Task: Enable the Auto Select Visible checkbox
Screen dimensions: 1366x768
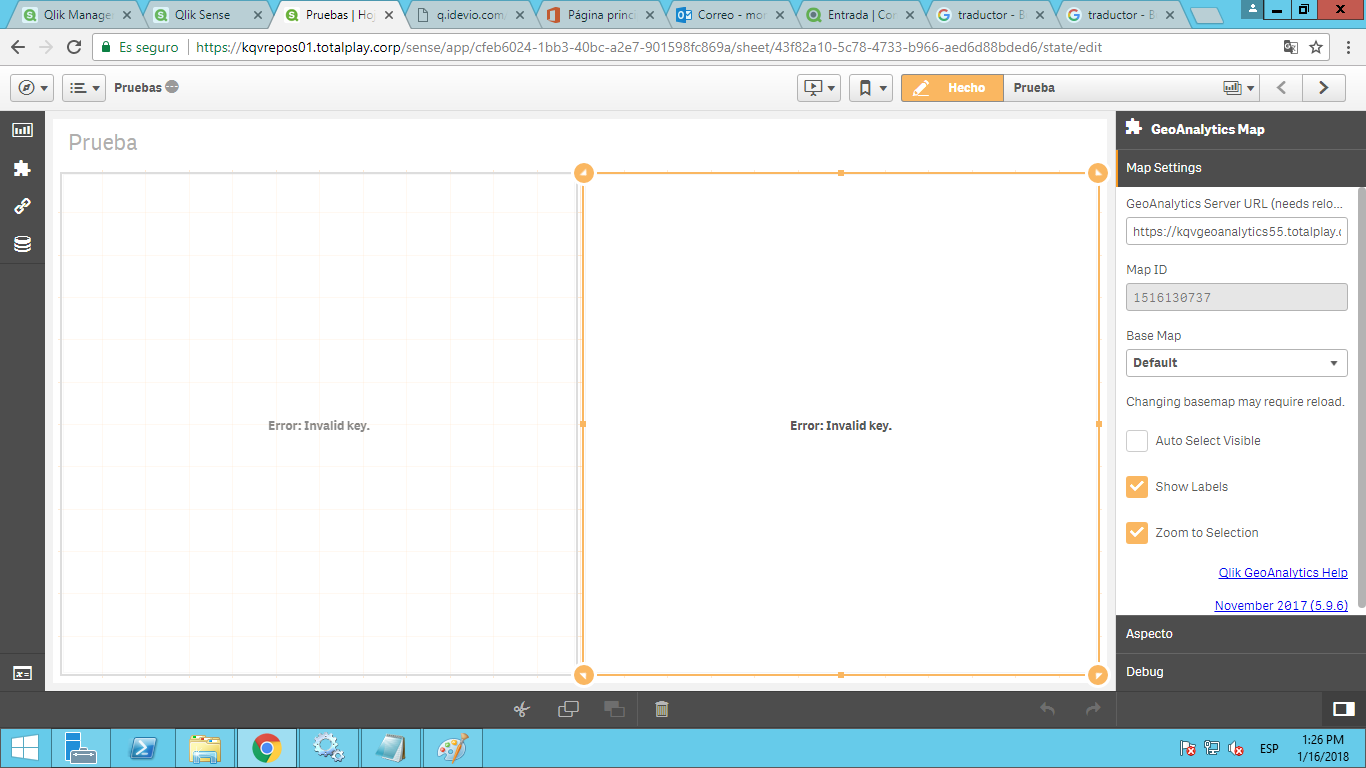Action: point(1137,441)
